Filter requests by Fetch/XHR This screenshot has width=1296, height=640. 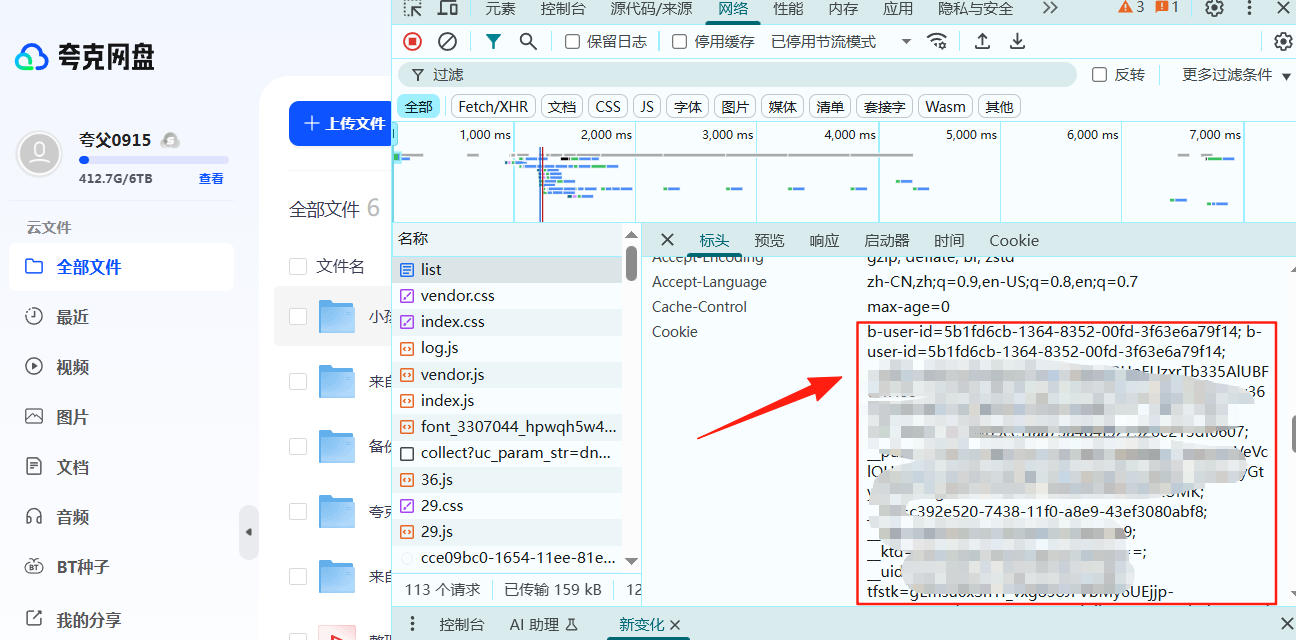point(493,107)
